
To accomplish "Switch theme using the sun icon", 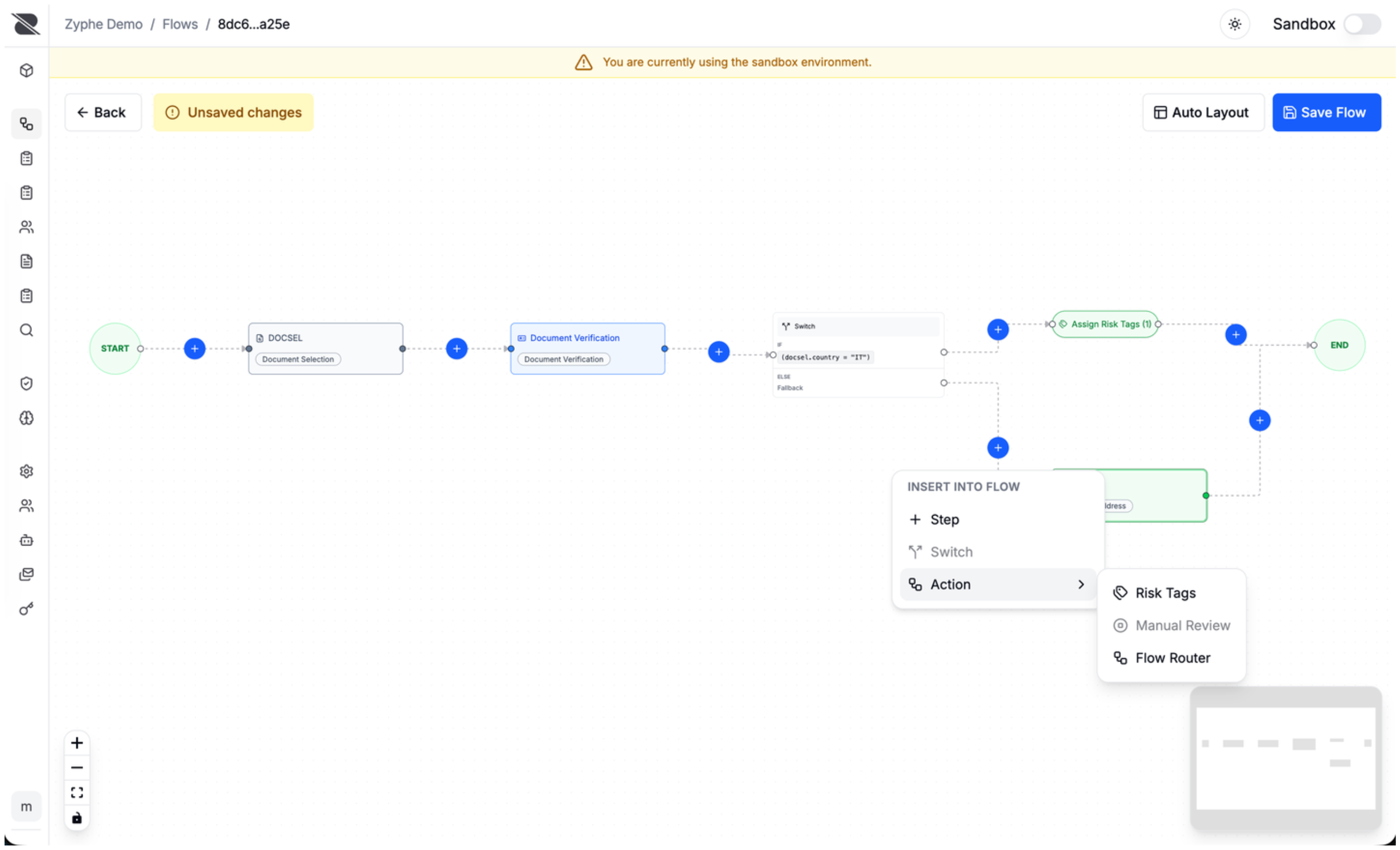I will pyautogui.click(x=1235, y=24).
